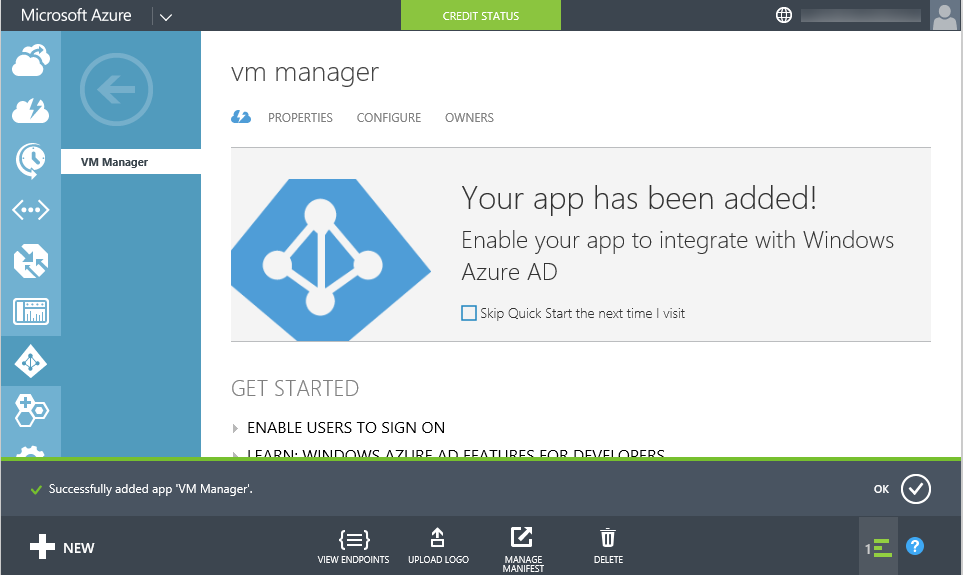Click the back arrow circle button
The image size is (963, 575).
pos(116,90)
